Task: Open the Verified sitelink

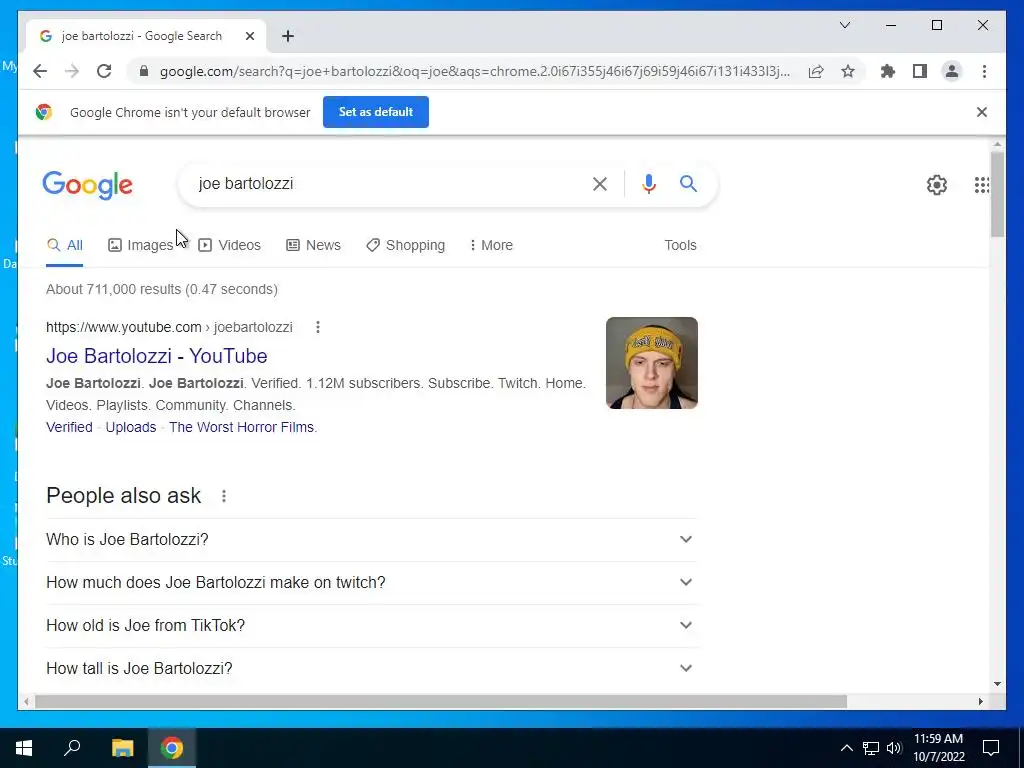Action: point(69,427)
